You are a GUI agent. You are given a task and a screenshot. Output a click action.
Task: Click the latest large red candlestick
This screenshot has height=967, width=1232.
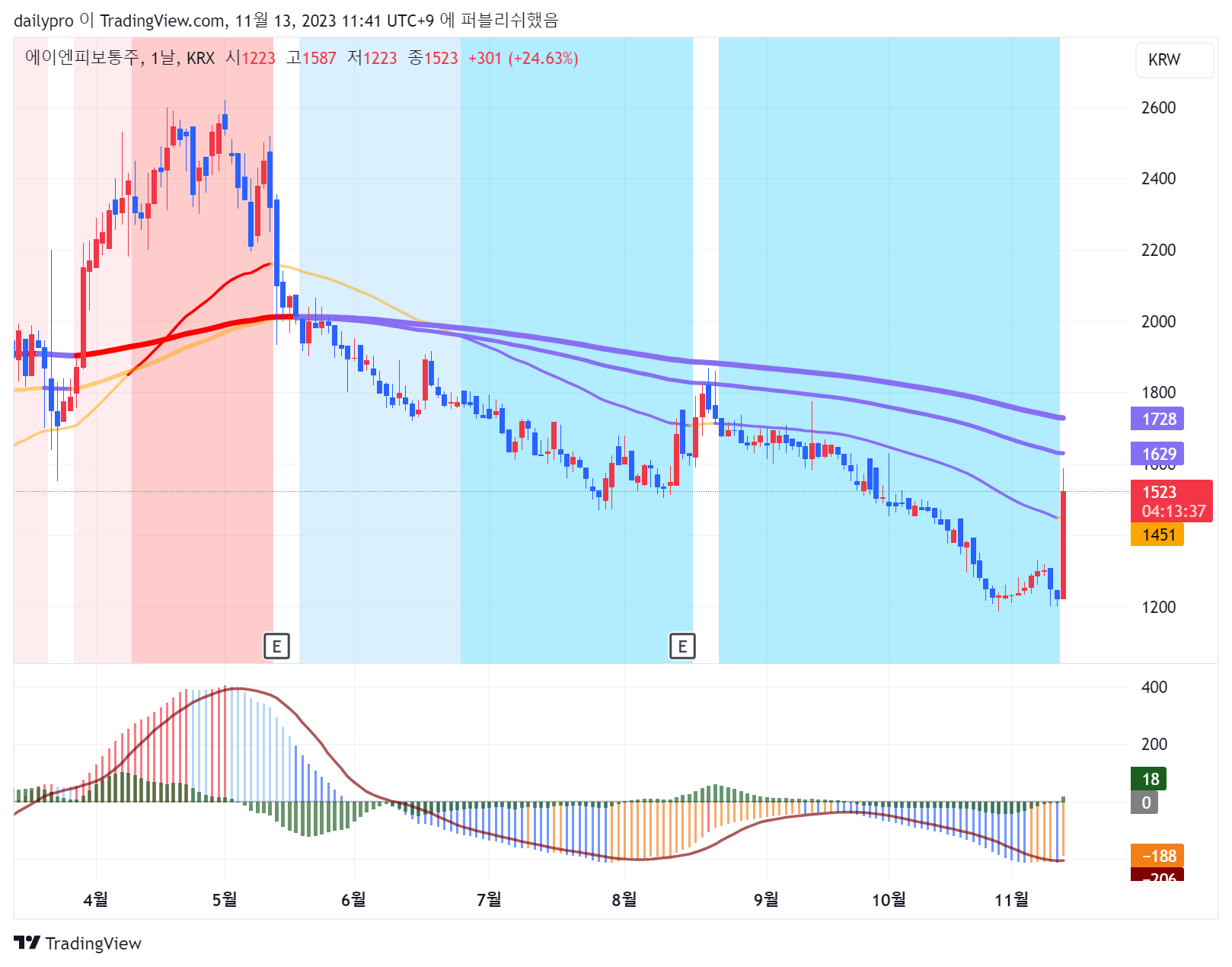coord(1063,544)
